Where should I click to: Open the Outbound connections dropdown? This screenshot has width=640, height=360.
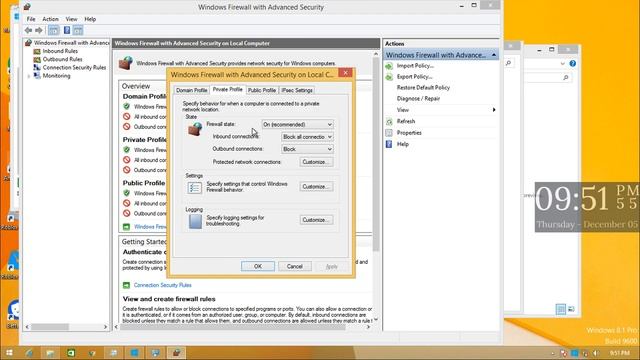pyautogui.click(x=307, y=149)
